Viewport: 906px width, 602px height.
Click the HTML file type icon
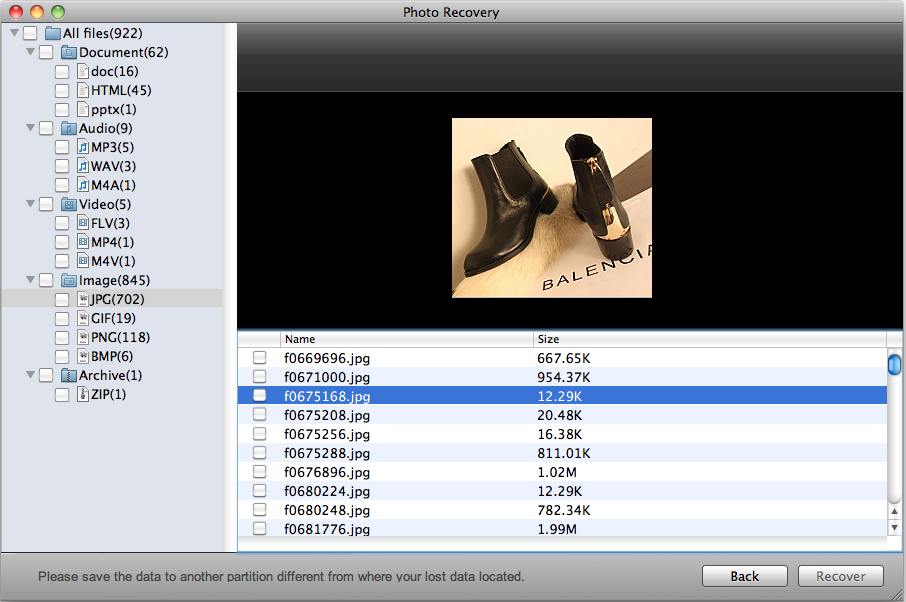tap(83, 91)
